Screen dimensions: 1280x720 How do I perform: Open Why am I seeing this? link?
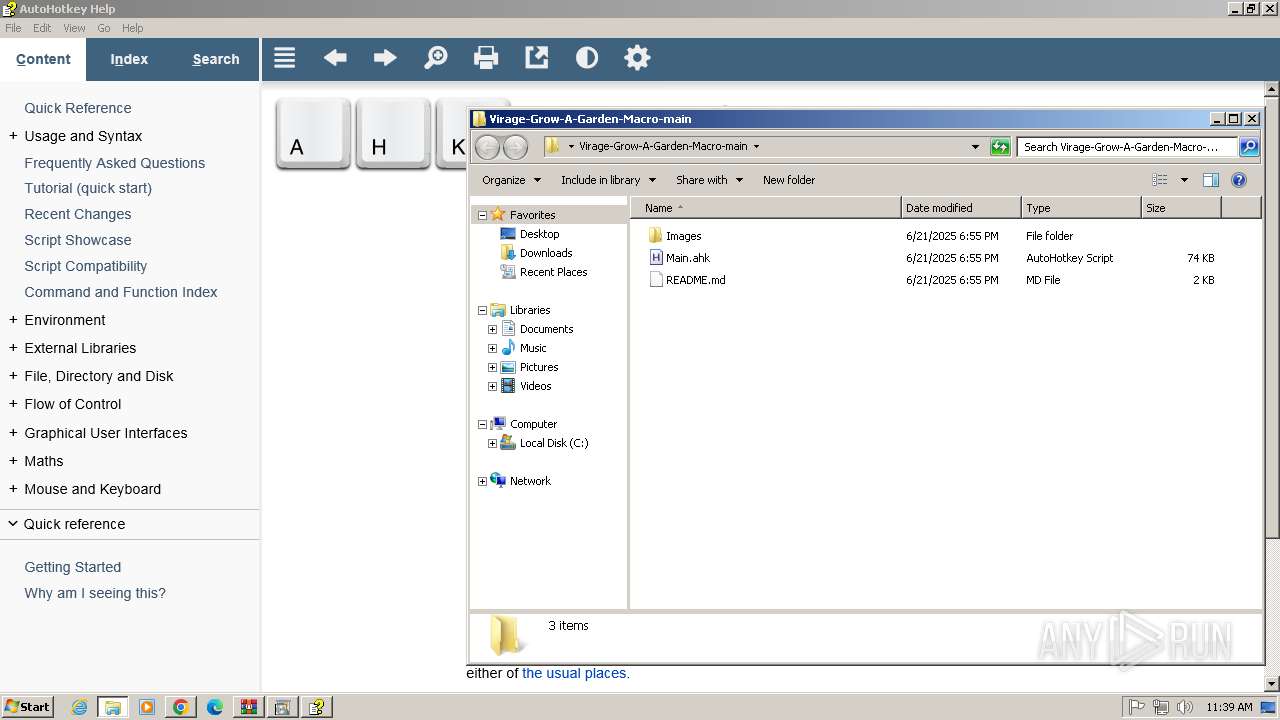click(x=95, y=593)
